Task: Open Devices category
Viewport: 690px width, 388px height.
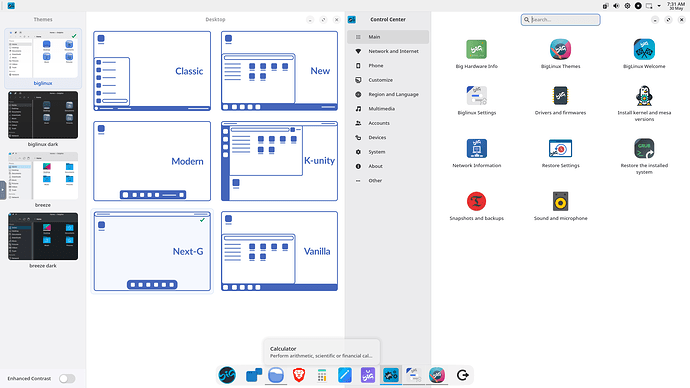Action: (388, 137)
